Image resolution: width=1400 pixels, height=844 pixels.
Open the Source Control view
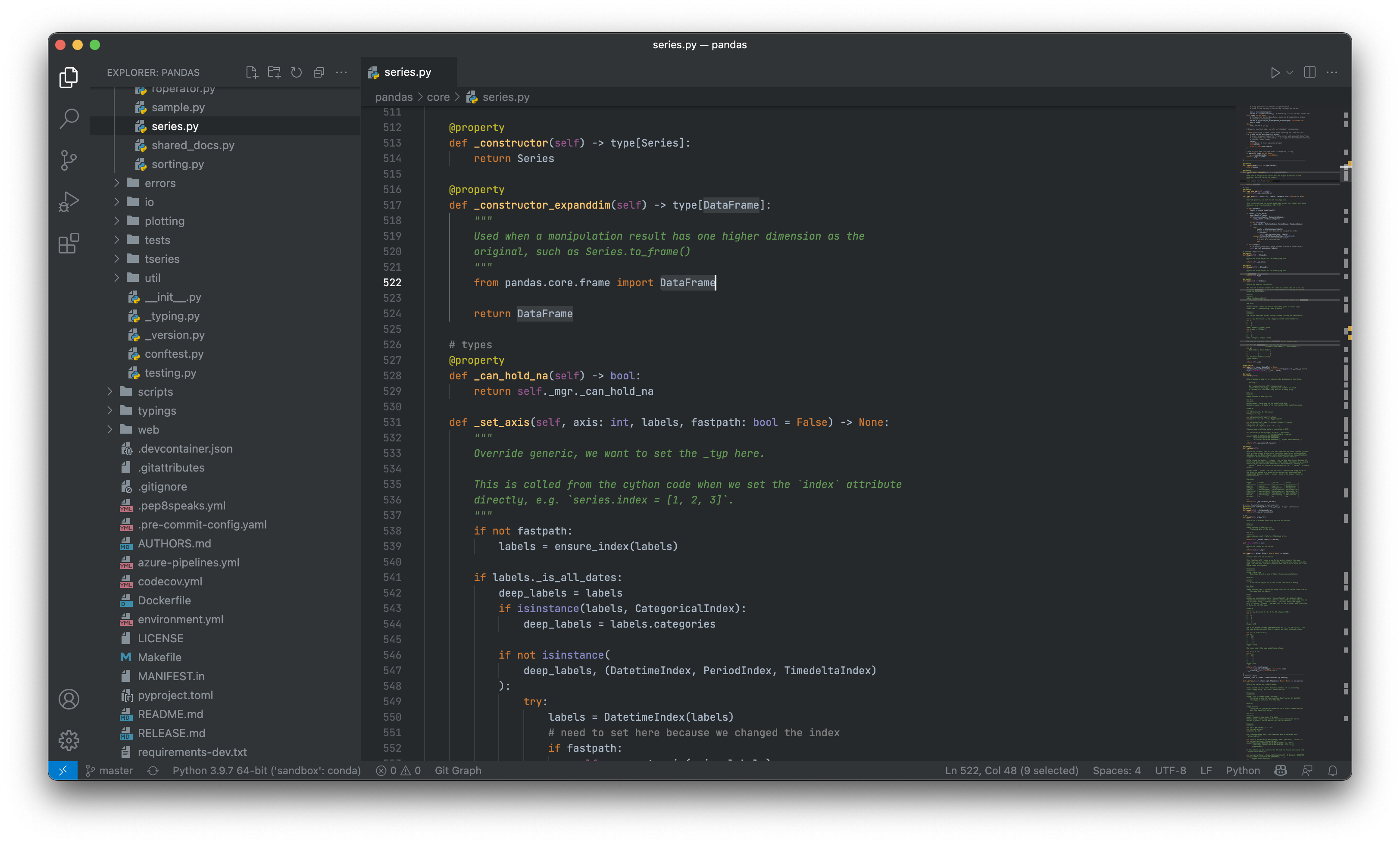point(69,160)
